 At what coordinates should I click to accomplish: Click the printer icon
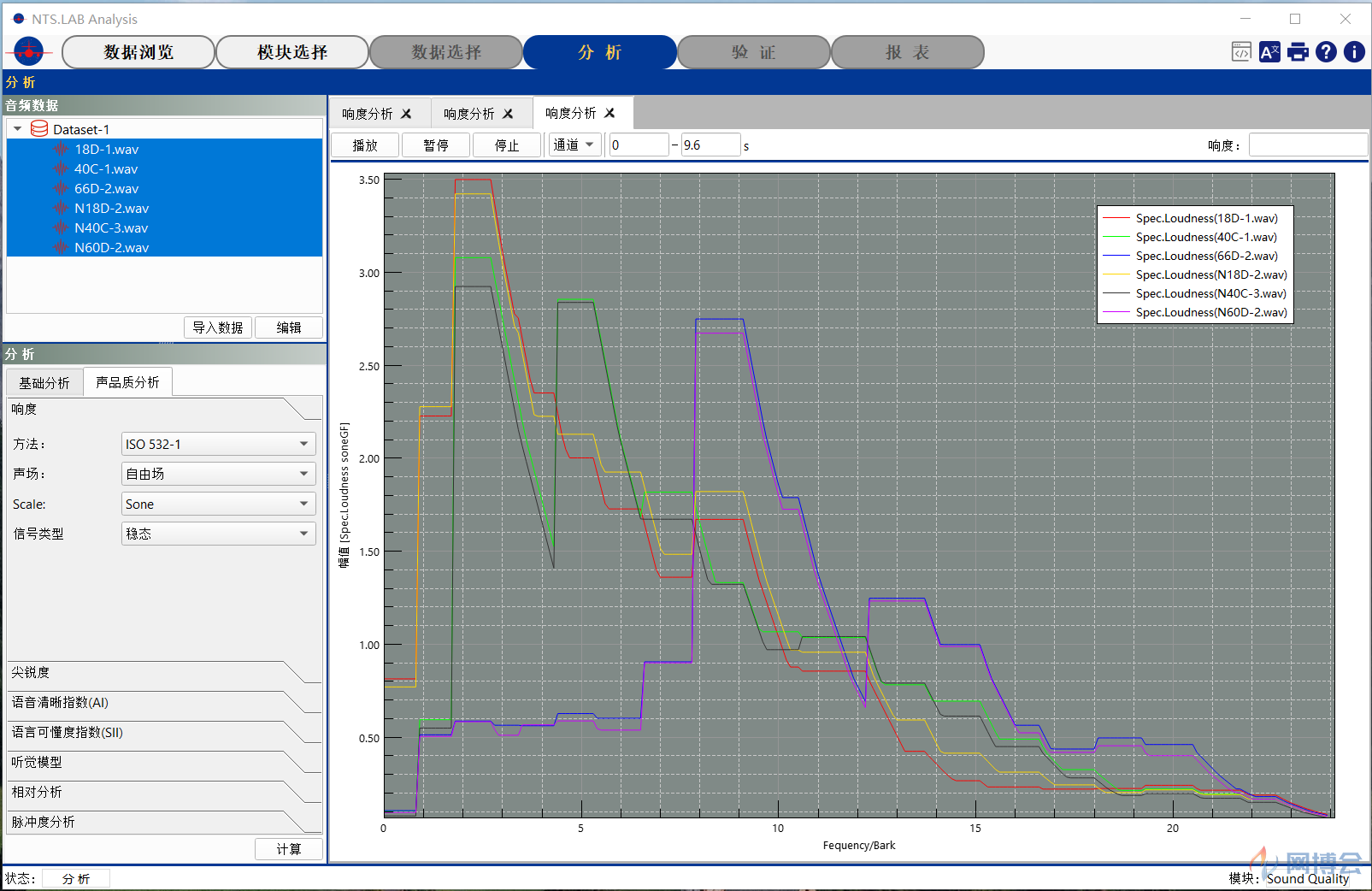click(x=1298, y=52)
